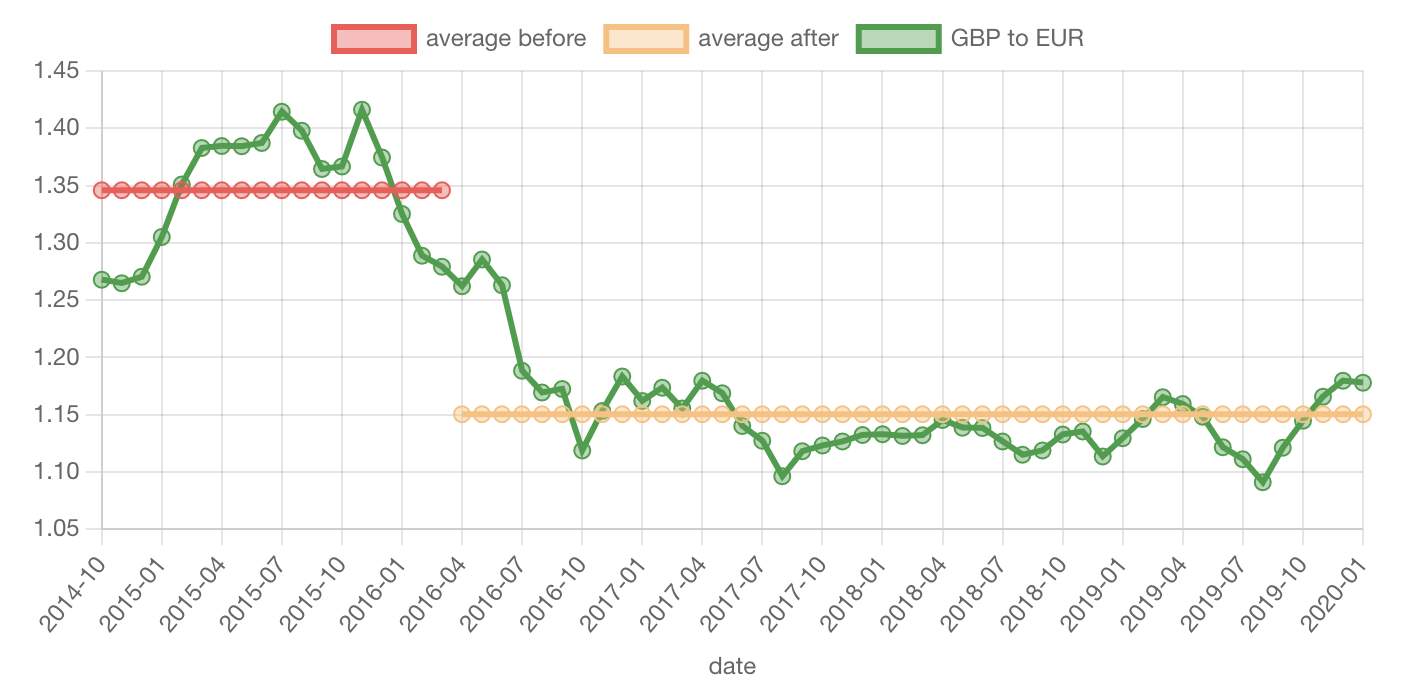1406x698 pixels.
Task: Click the date axis title
Action: click(732, 666)
